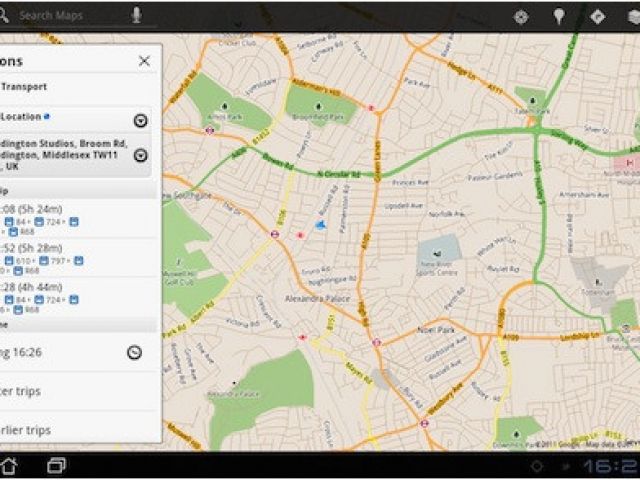The width and height of the screenshot is (640, 480).
Task: Select the hospital H icon
Action: tap(630, 163)
